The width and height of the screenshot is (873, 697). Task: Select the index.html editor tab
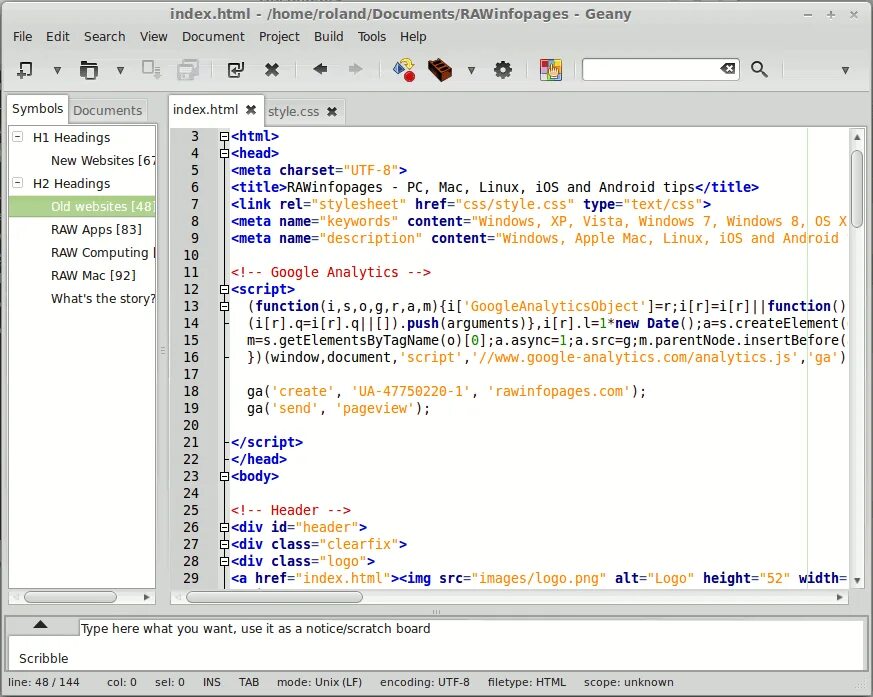click(205, 110)
